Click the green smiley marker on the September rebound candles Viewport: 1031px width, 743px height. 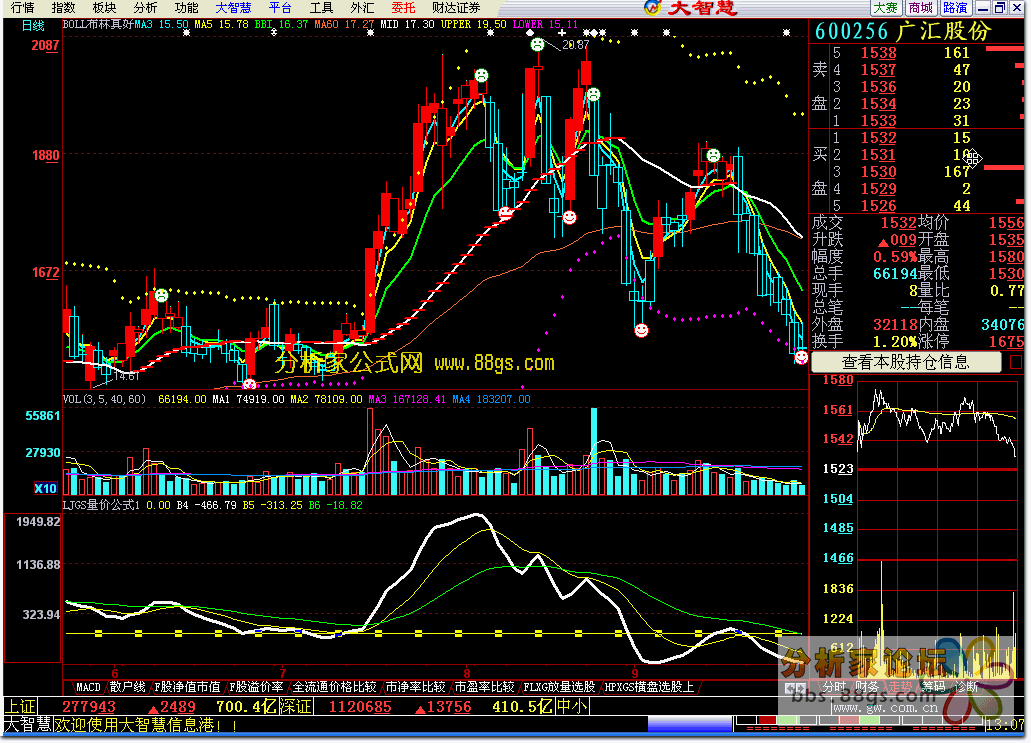(713, 155)
